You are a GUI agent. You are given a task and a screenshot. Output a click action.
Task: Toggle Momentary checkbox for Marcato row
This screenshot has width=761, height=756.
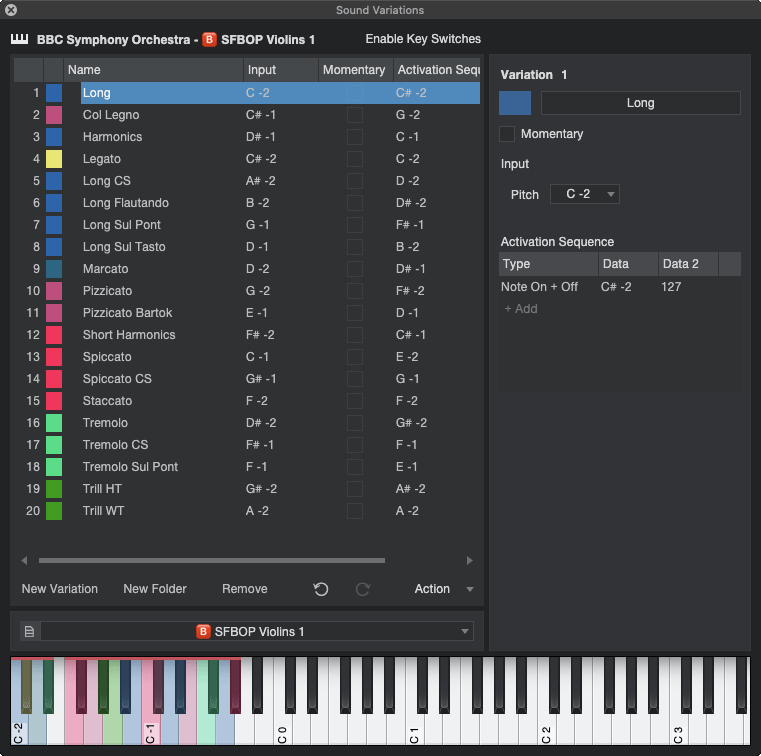click(355, 269)
